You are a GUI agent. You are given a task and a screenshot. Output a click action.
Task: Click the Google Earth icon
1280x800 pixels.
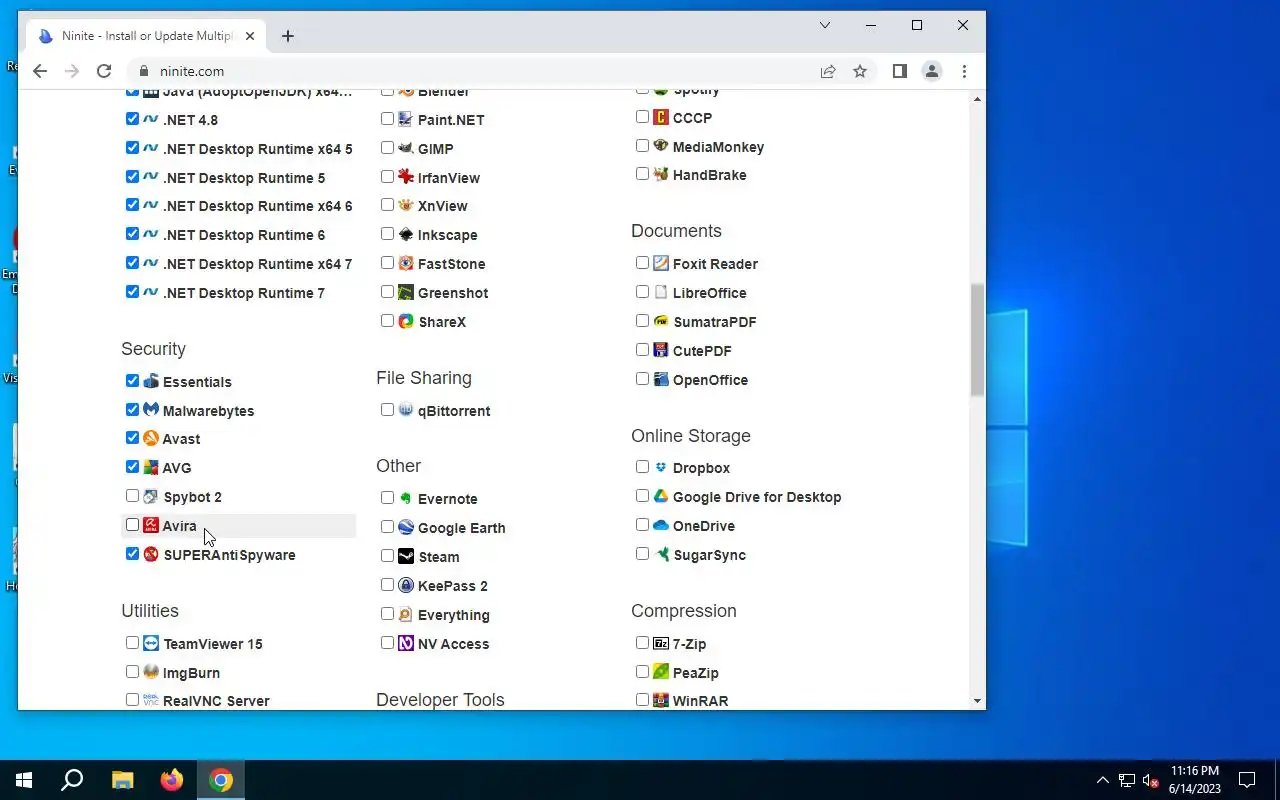406,527
